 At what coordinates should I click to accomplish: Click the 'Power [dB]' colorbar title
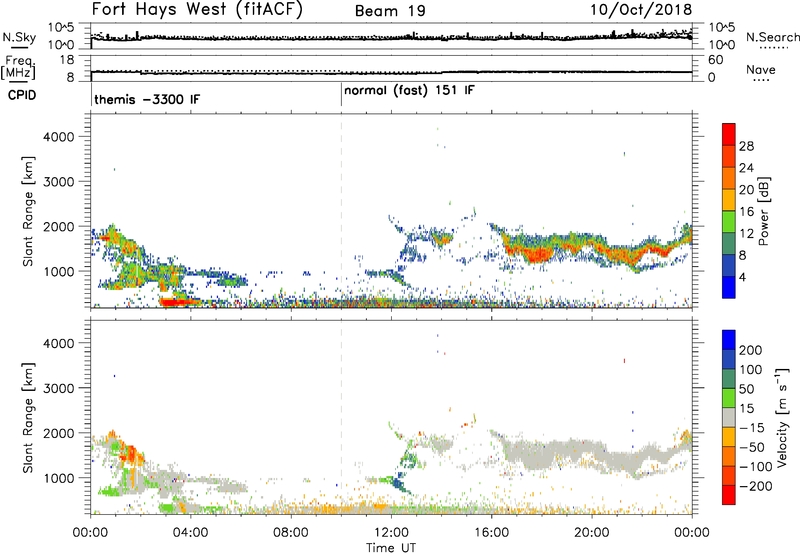click(764, 211)
